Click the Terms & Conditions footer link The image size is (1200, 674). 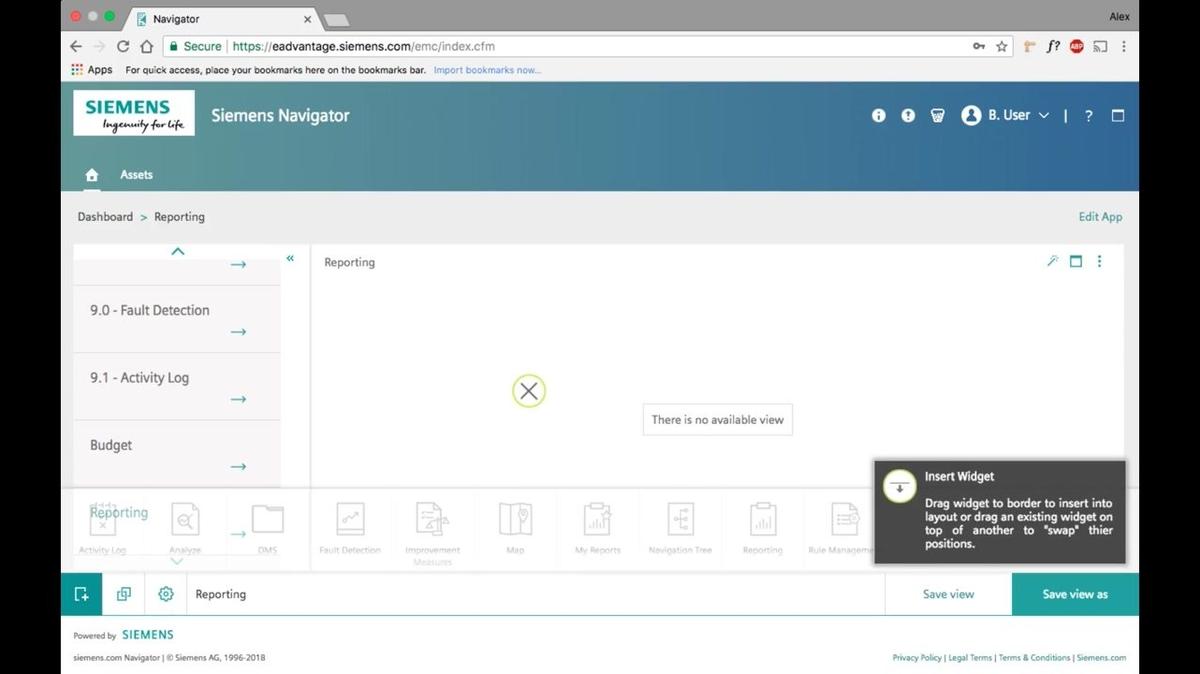[1034, 657]
